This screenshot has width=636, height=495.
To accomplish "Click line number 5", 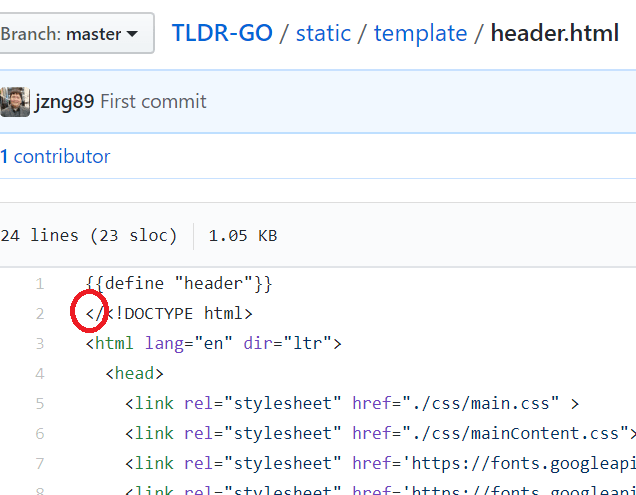I will 40,404.
